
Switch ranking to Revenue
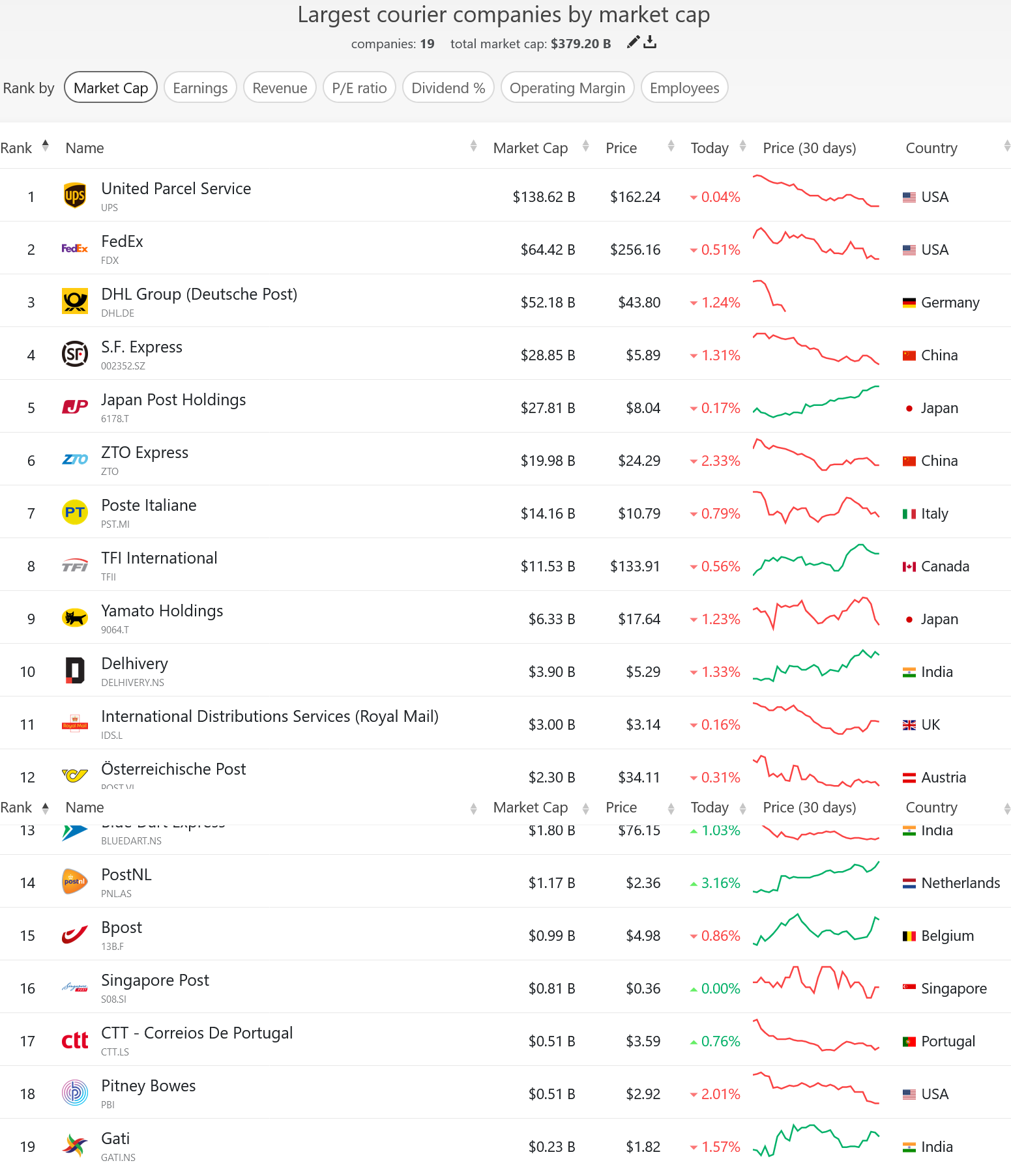click(280, 87)
